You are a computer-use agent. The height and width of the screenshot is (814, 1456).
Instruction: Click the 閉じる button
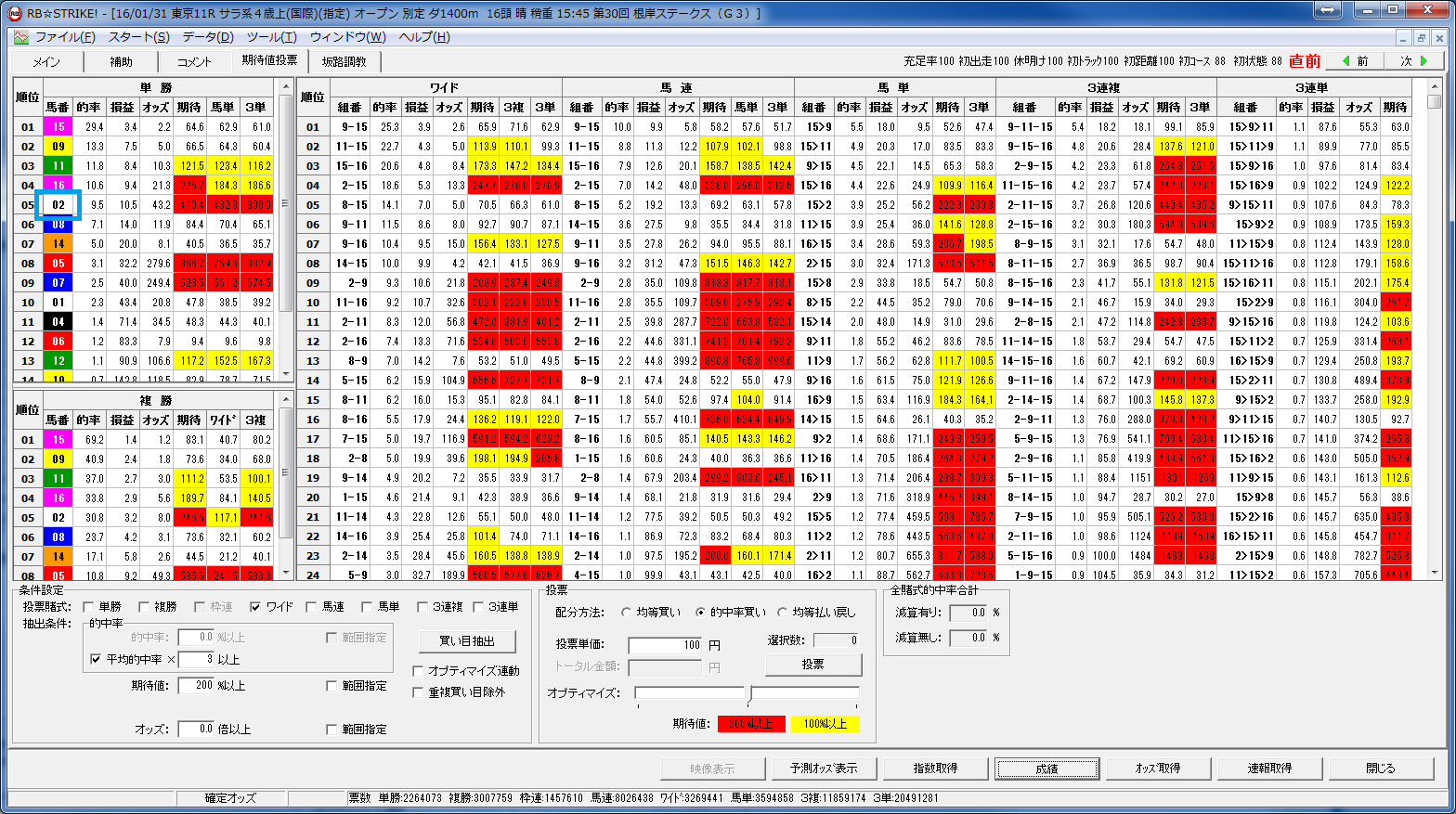point(1381,769)
